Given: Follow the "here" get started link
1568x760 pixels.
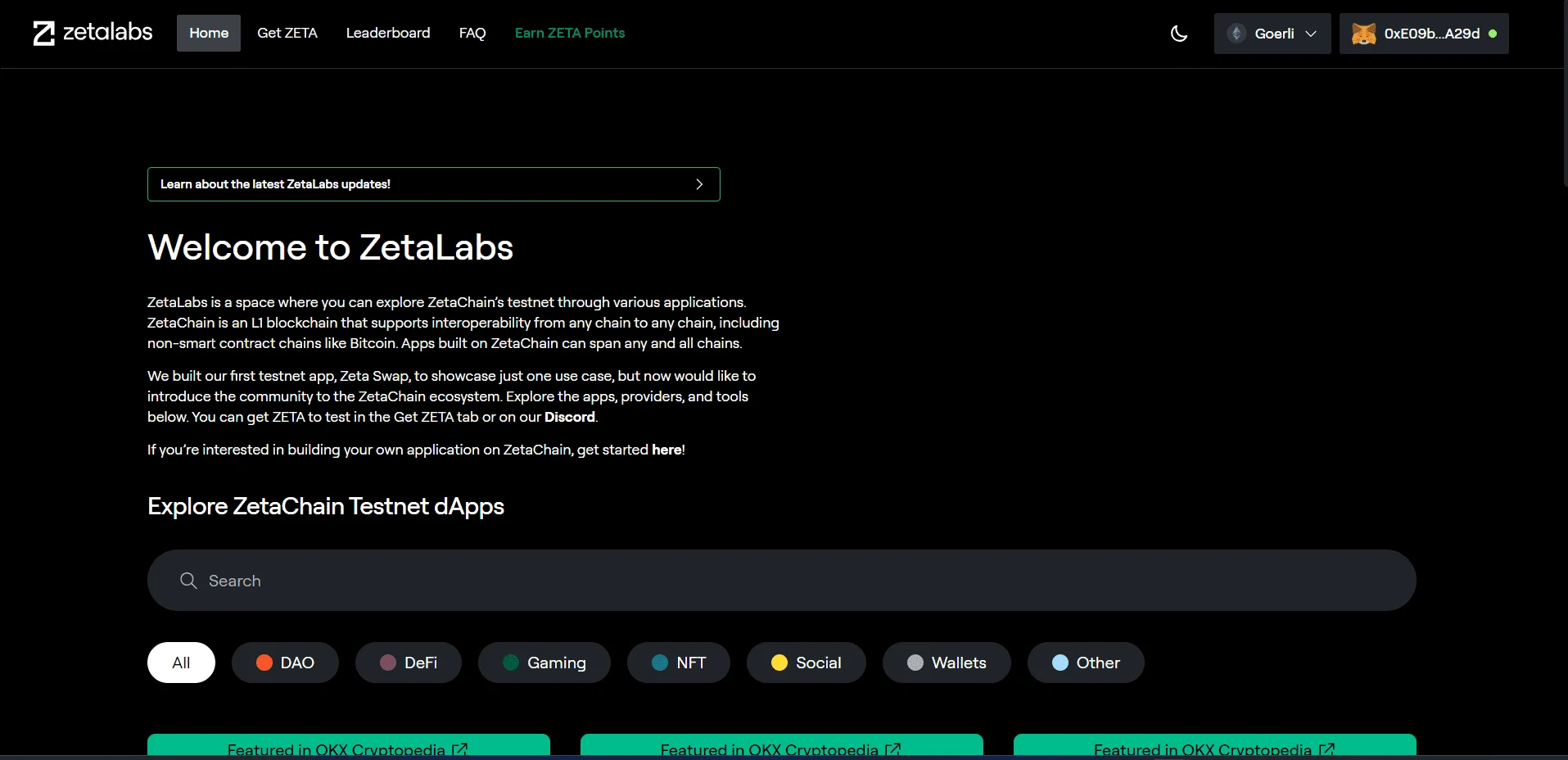Looking at the screenshot, I should pos(667,450).
